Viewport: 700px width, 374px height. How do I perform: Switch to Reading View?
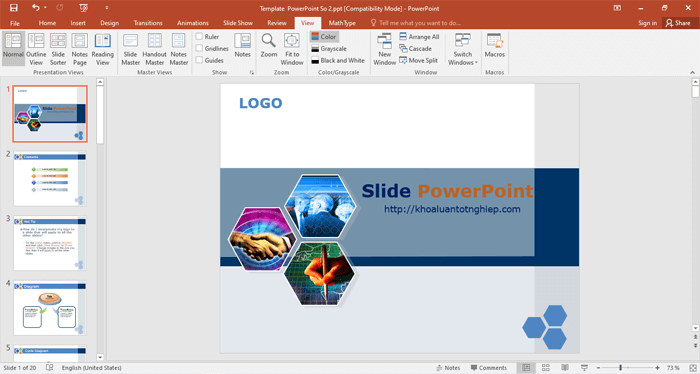103,49
